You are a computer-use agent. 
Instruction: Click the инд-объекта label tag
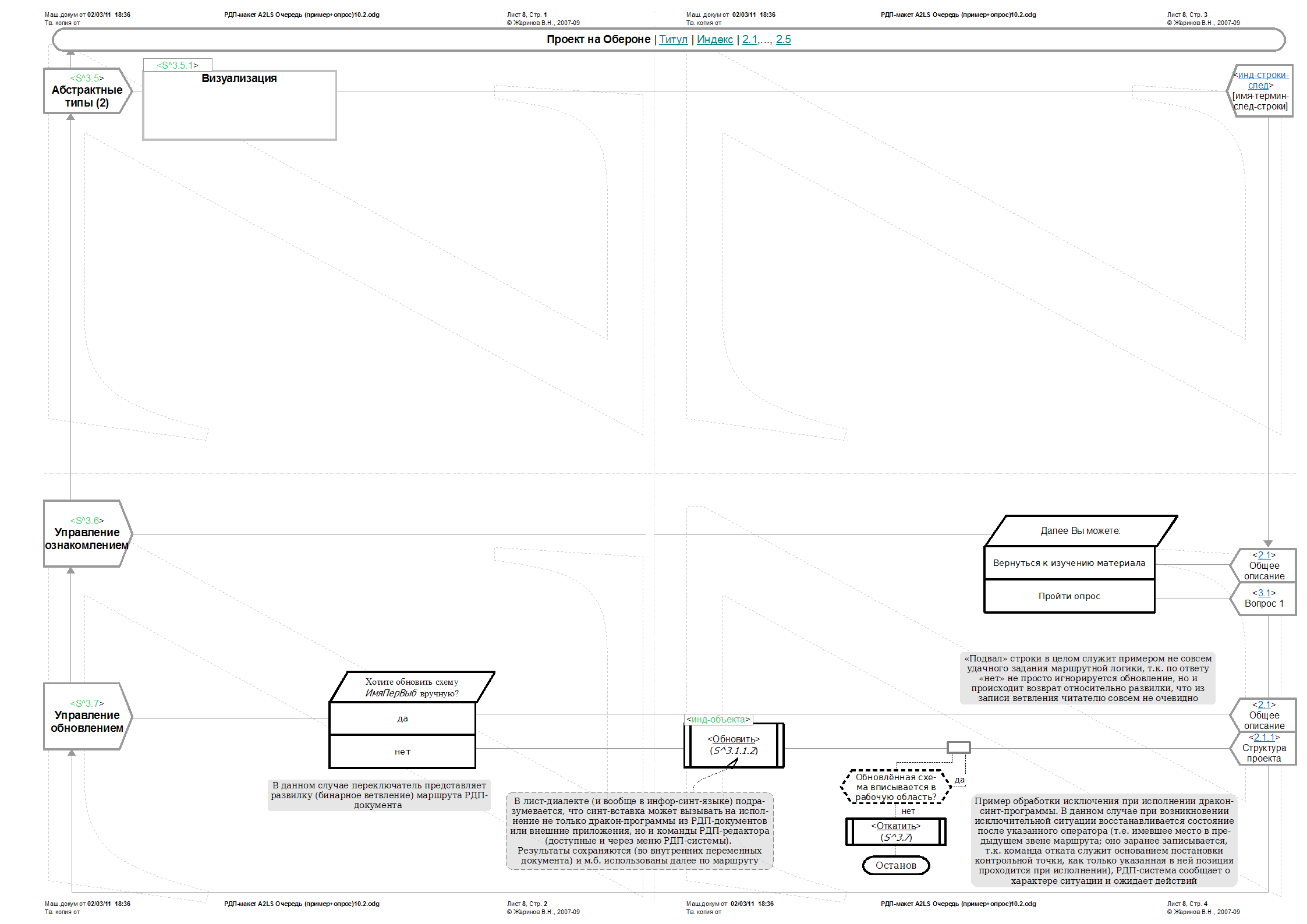coord(718,720)
